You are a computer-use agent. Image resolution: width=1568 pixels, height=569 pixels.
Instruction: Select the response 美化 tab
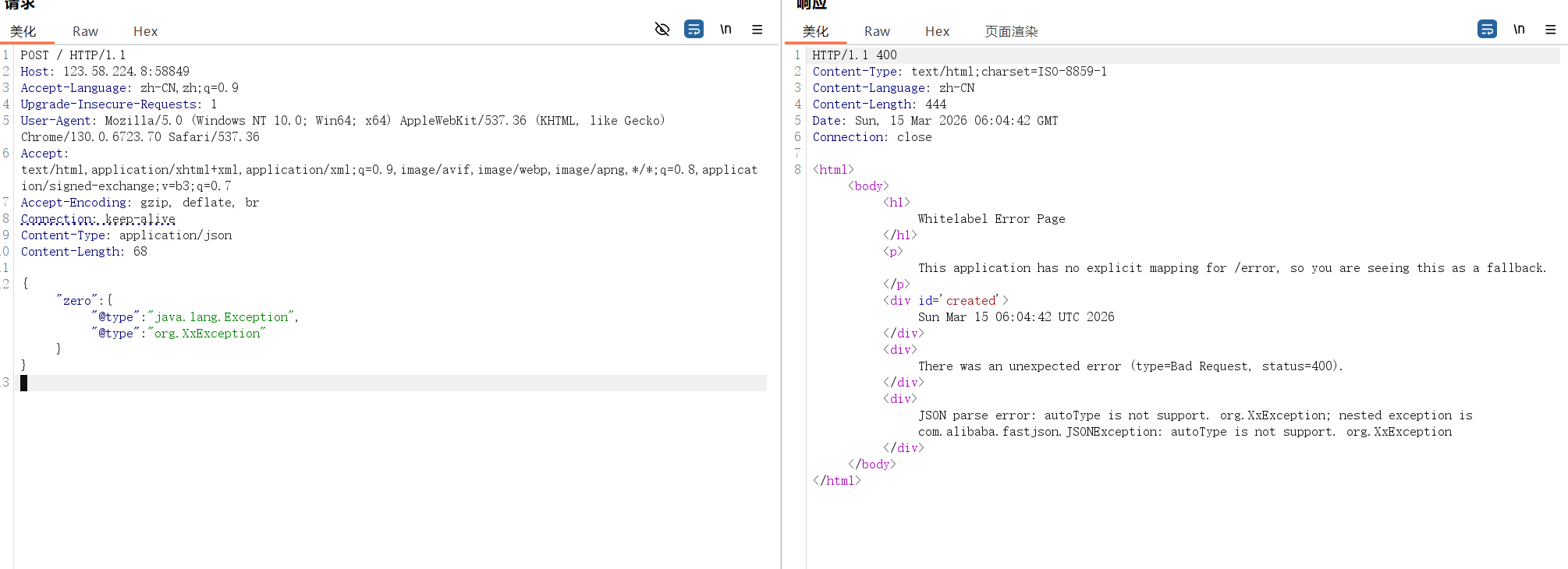(x=815, y=31)
